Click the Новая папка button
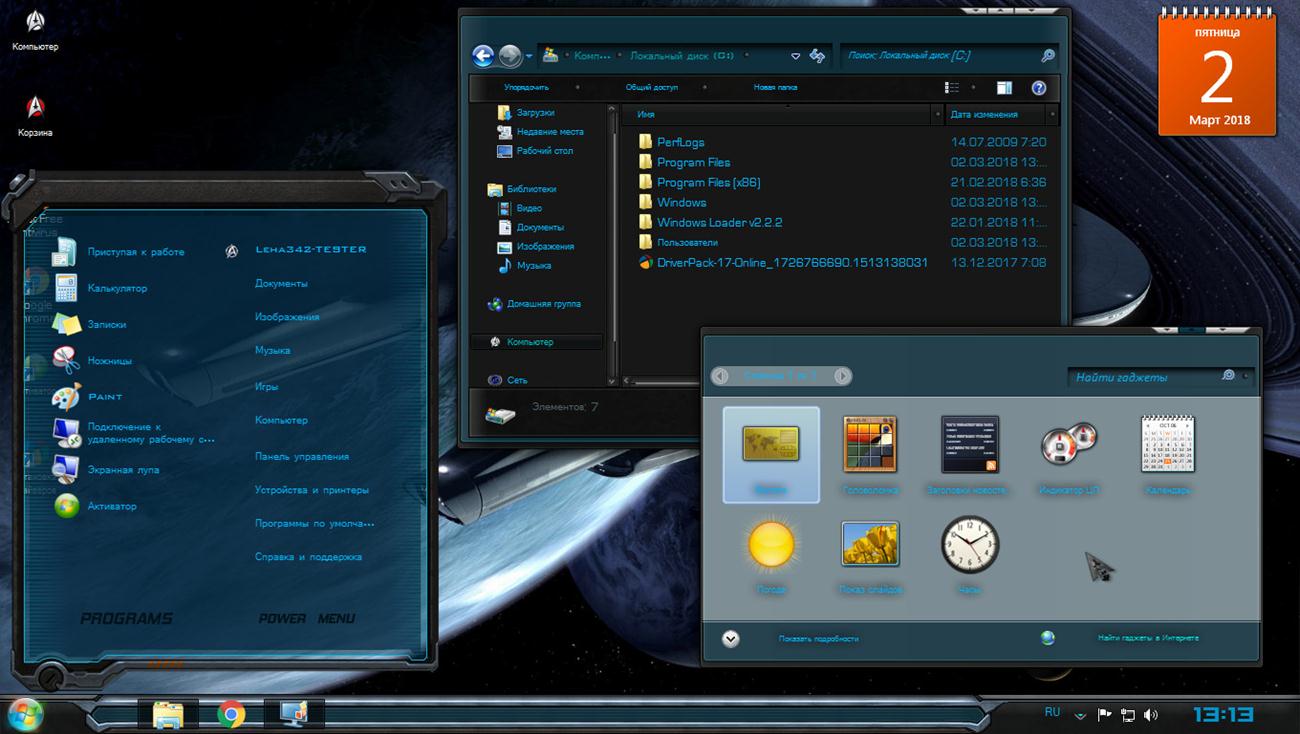This screenshot has height=734, width=1300. (775, 88)
